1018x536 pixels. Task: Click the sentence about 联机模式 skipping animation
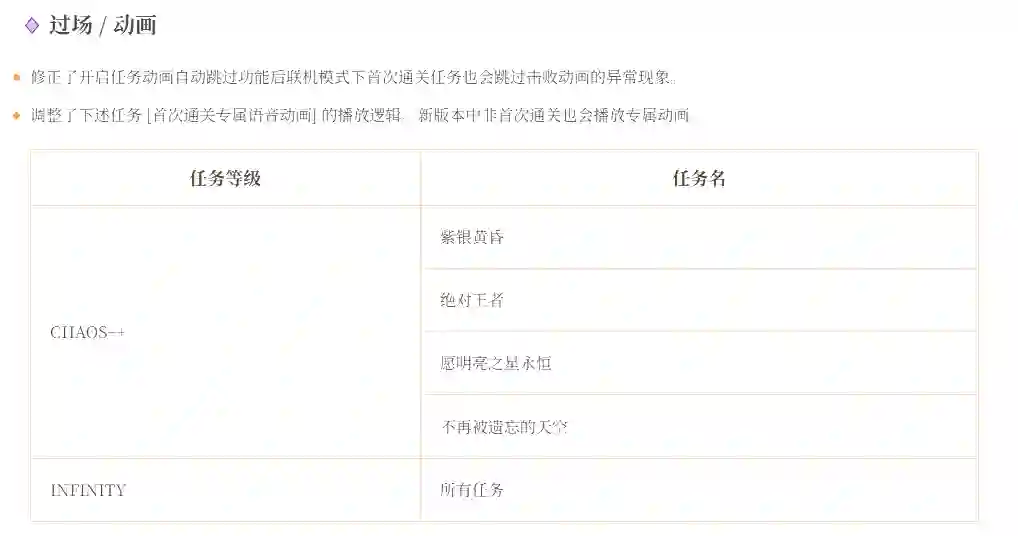353,78
